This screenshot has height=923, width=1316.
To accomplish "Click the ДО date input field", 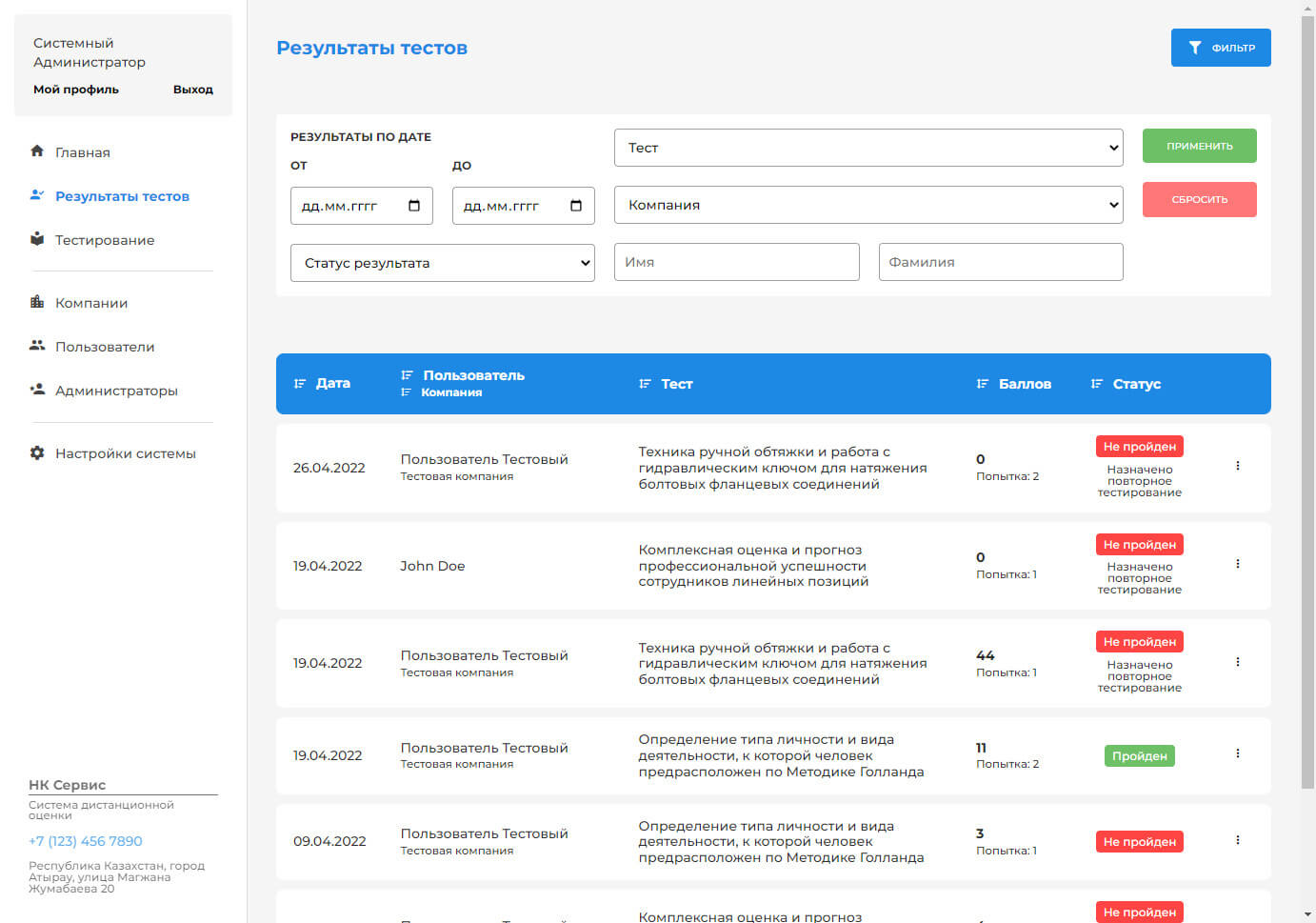I will pyautogui.click(x=524, y=206).
